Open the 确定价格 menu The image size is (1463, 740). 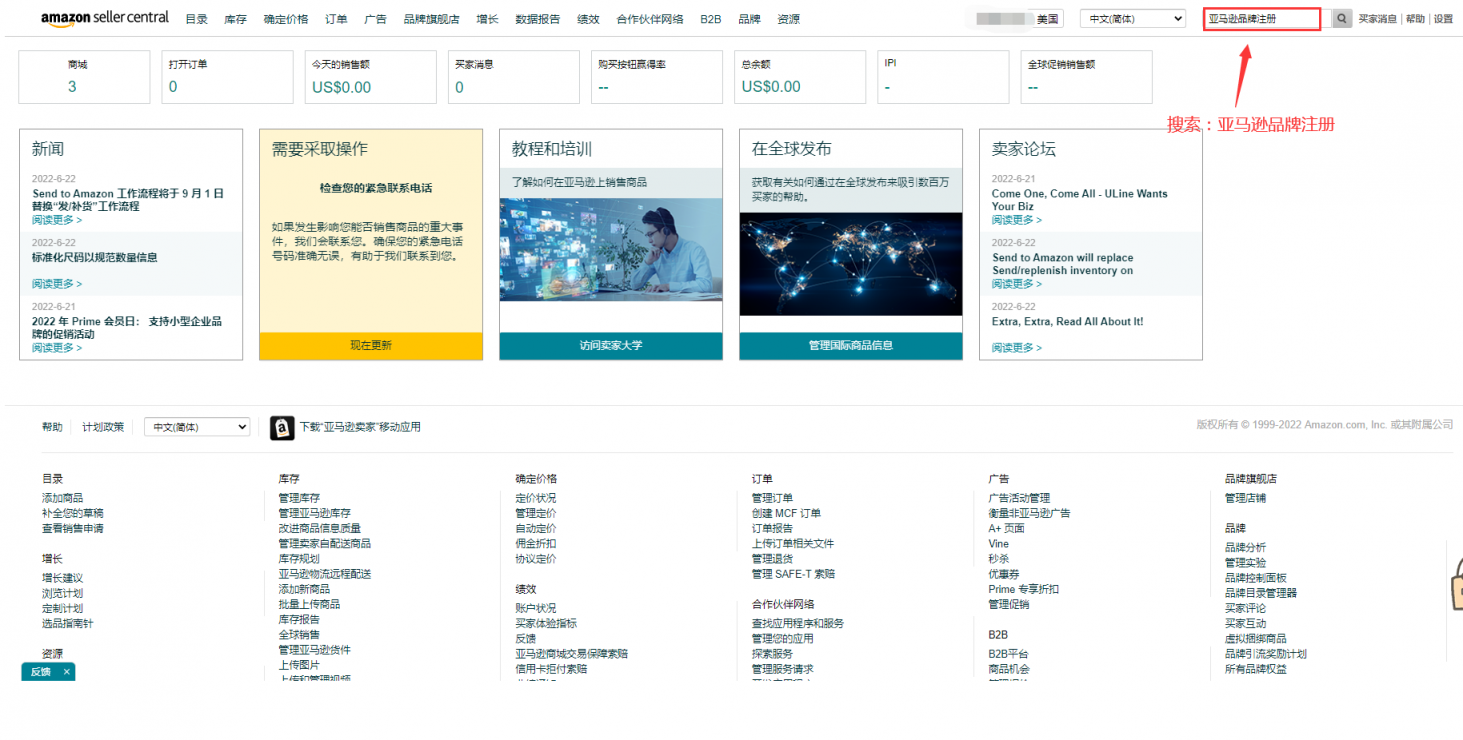click(x=286, y=19)
